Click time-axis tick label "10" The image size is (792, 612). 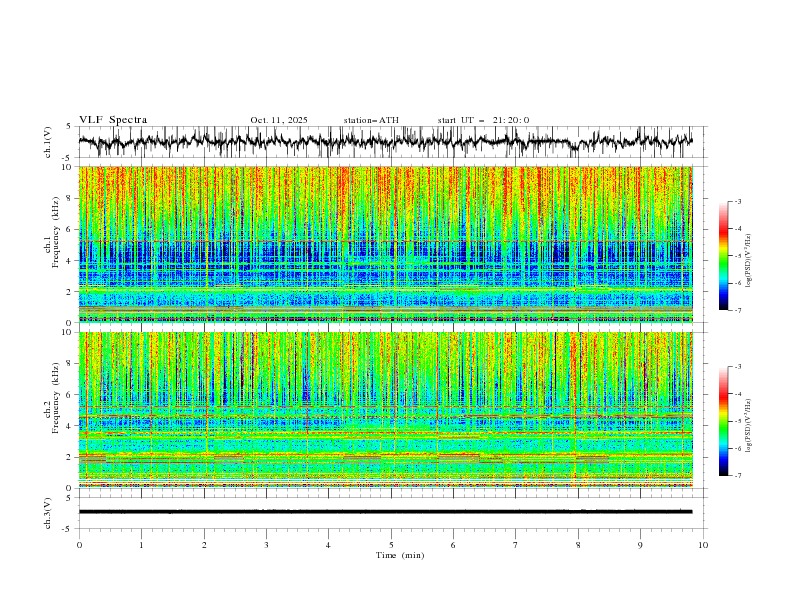pyautogui.click(x=703, y=545)
